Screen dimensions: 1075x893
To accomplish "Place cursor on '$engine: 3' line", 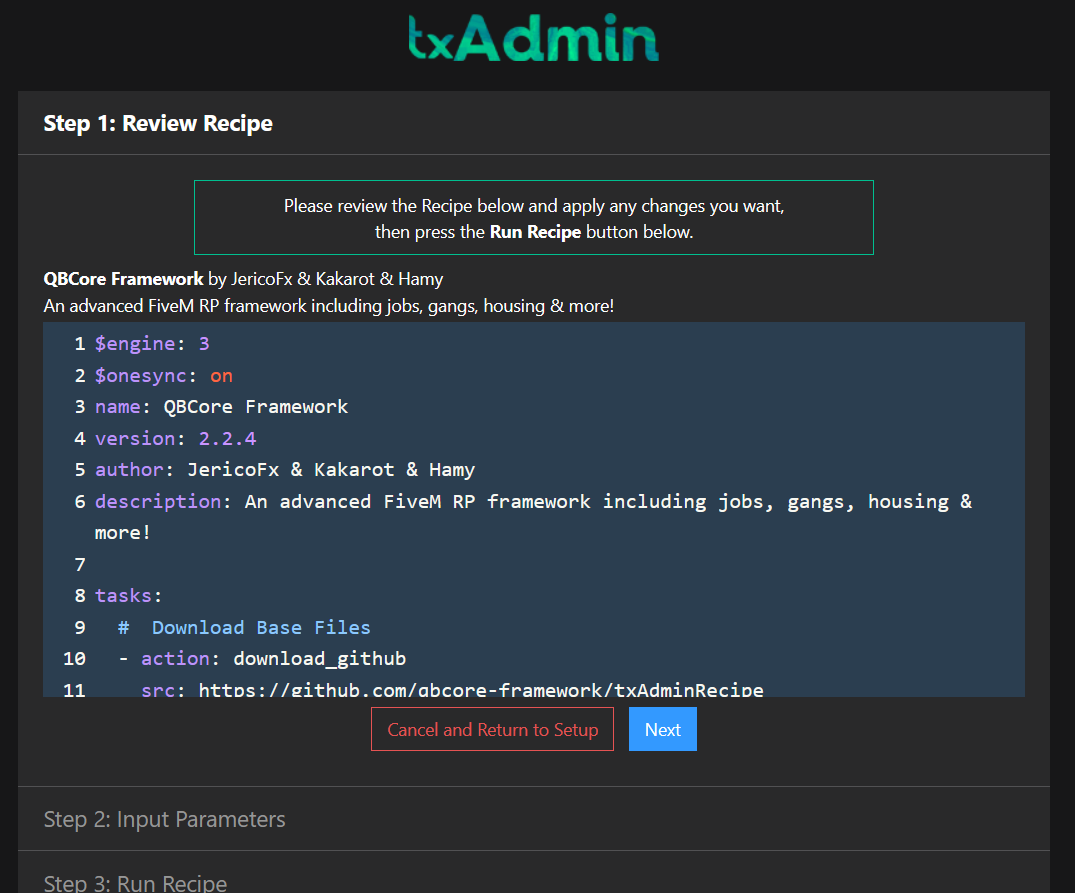I will click(152, 343).
